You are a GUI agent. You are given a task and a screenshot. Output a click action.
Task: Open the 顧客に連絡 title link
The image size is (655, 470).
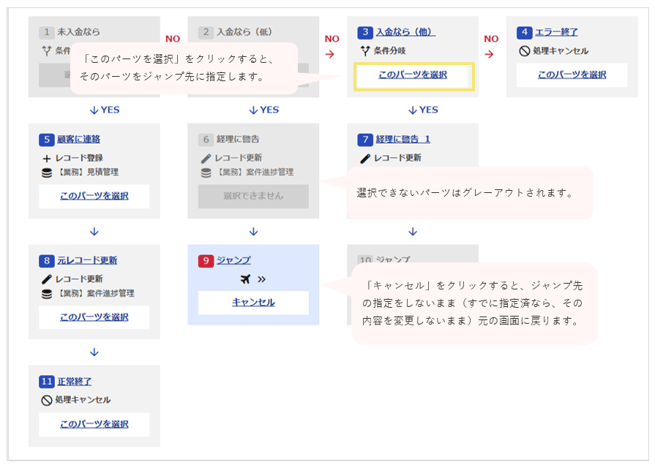[x=79, y=140]
